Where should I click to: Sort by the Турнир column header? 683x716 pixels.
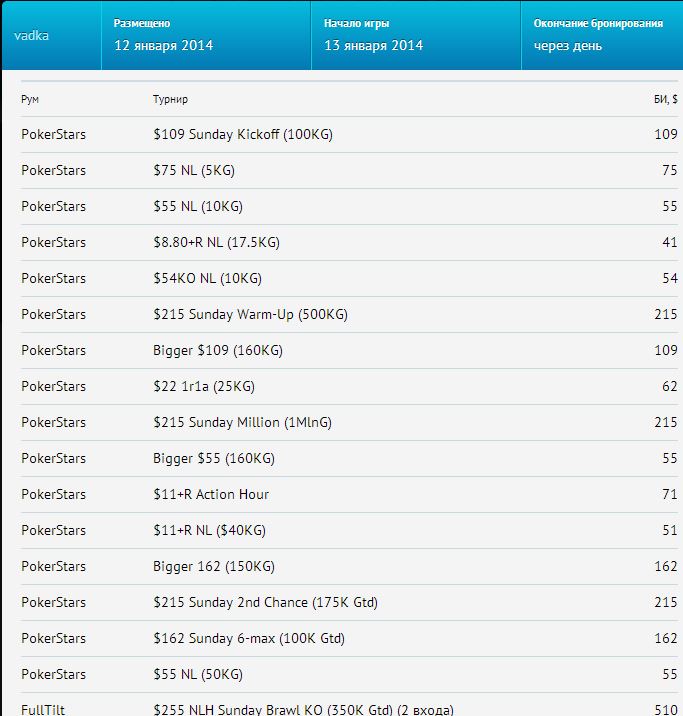[x=170, y=99]
